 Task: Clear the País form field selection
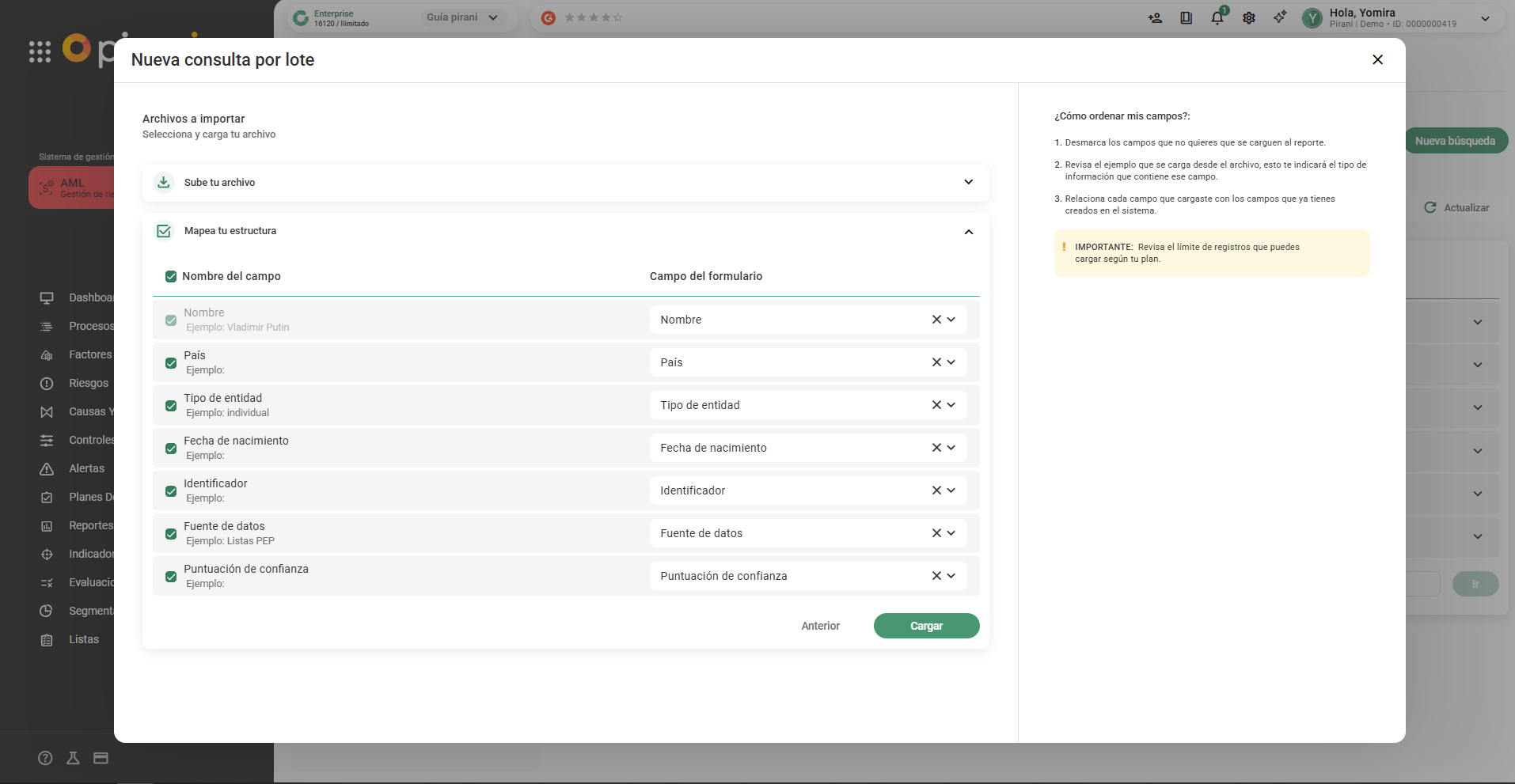936,362
